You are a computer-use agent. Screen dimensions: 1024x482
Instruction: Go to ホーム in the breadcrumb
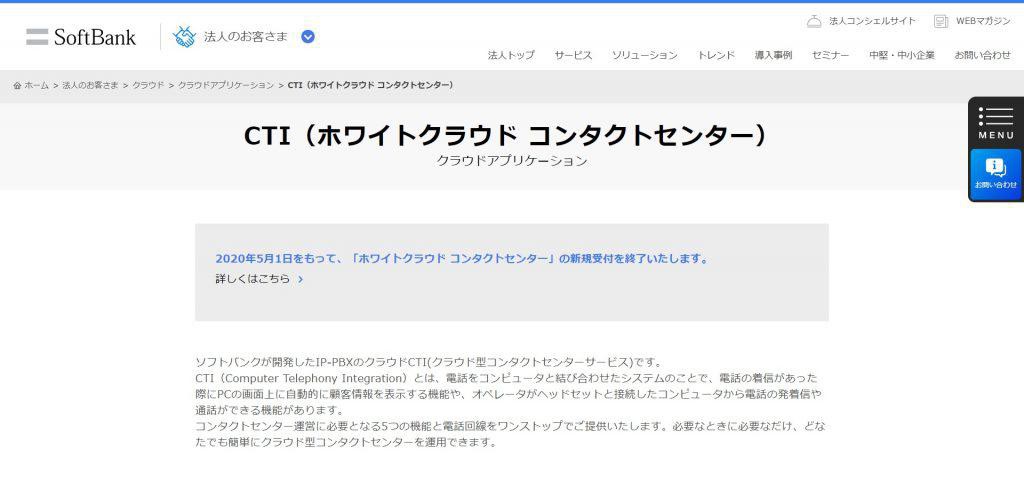point(37,86)
